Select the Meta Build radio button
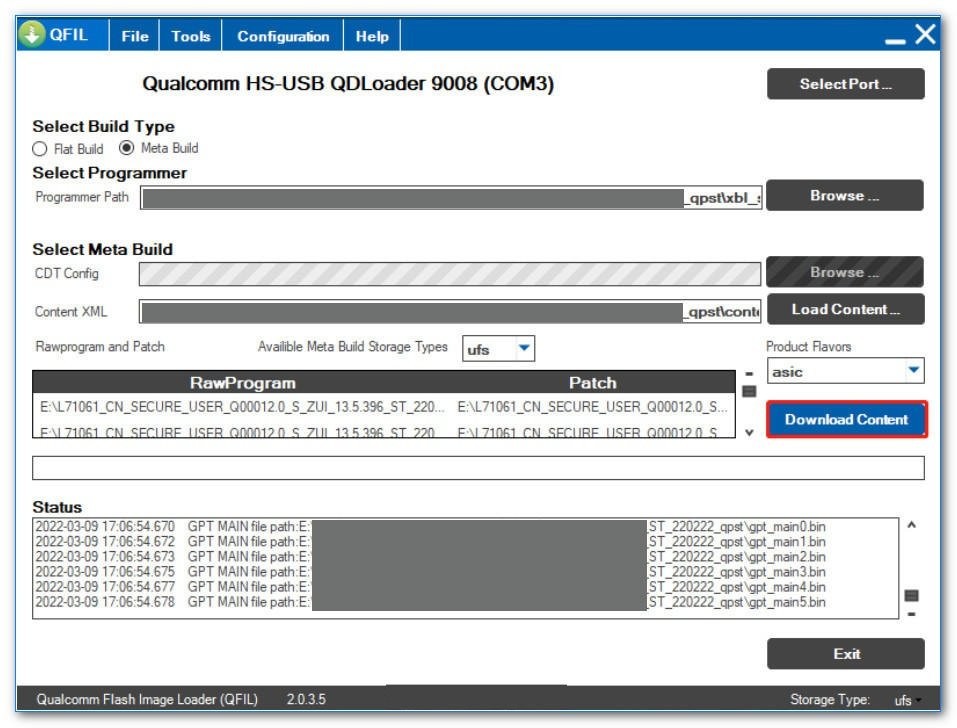 [x=126, y=148]
